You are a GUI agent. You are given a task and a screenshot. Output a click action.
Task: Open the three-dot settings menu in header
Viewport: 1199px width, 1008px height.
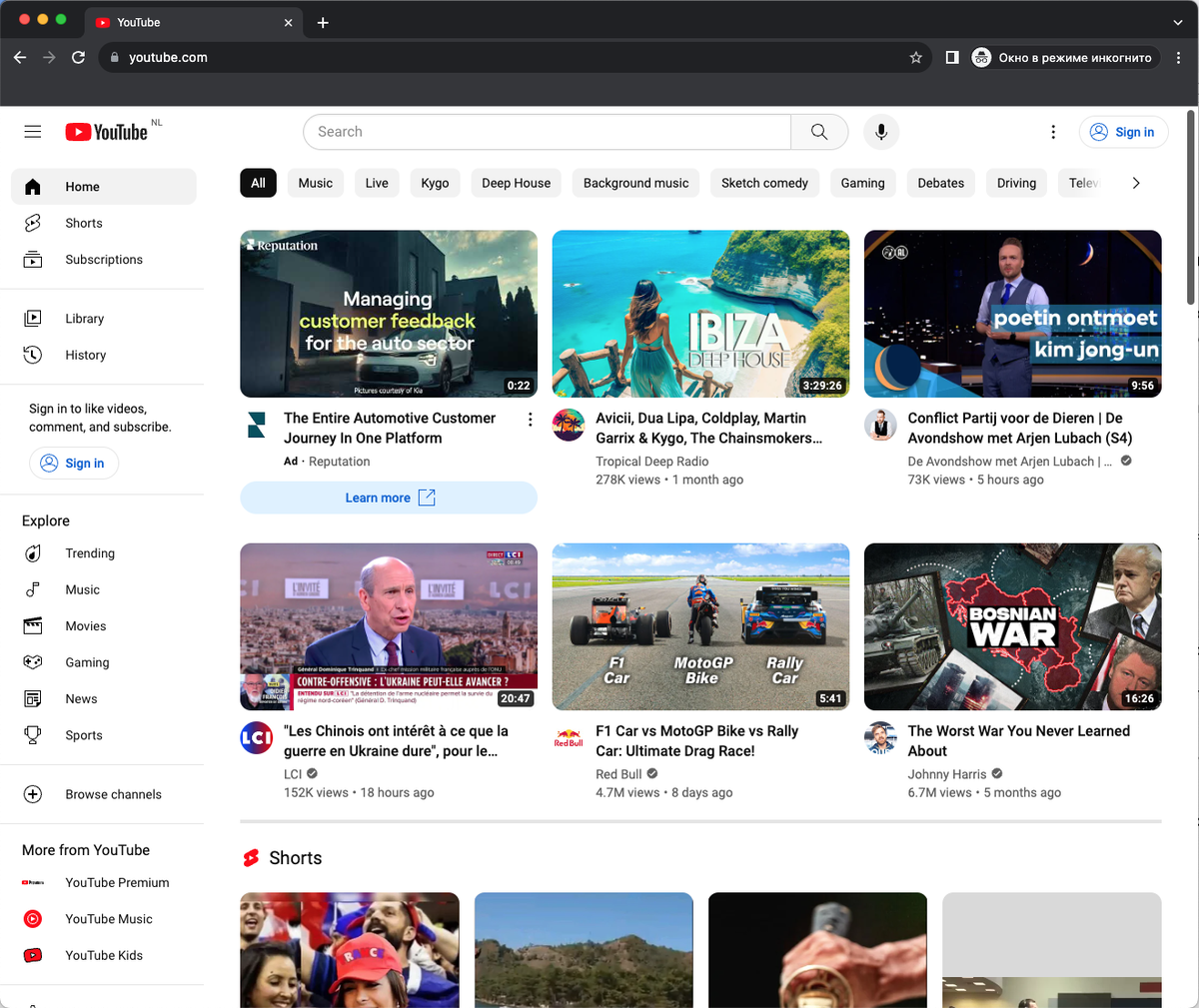[x=1053, y=132]
